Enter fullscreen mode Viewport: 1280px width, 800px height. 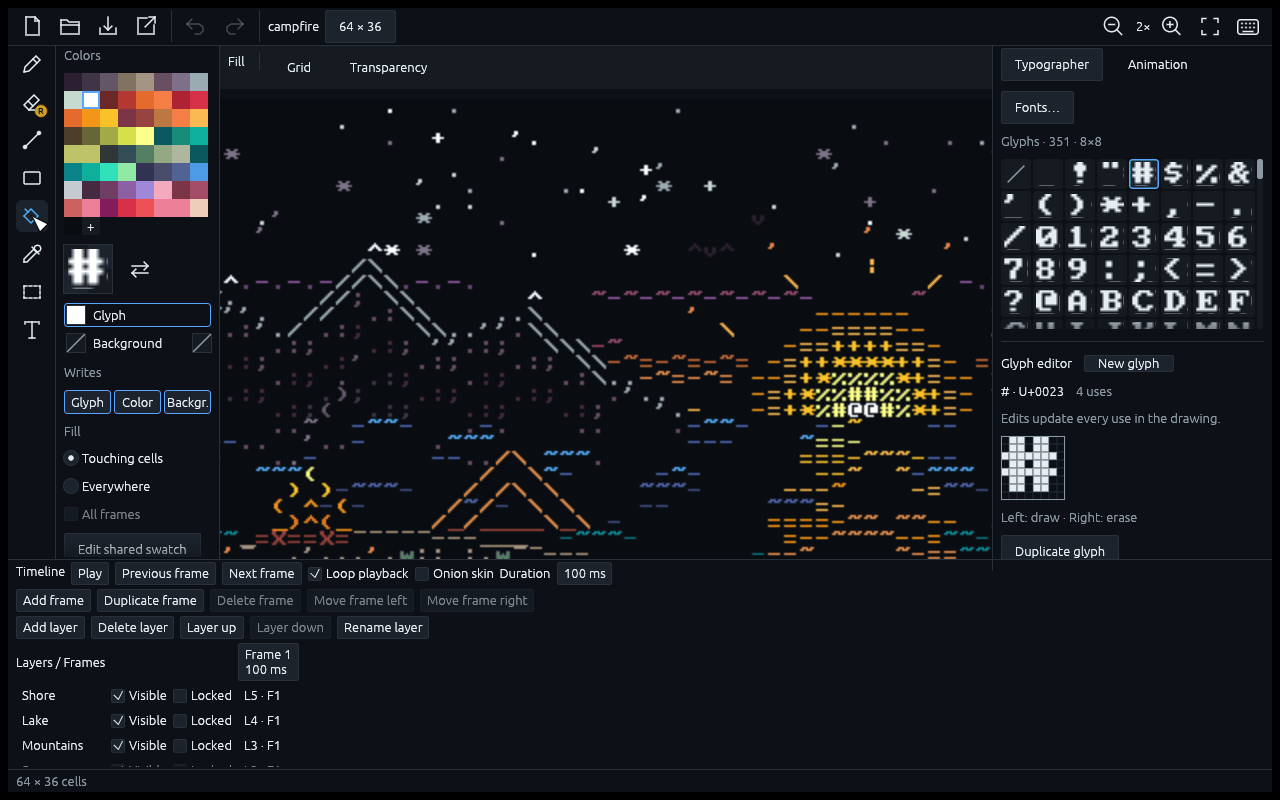(x=1210, y=27)
